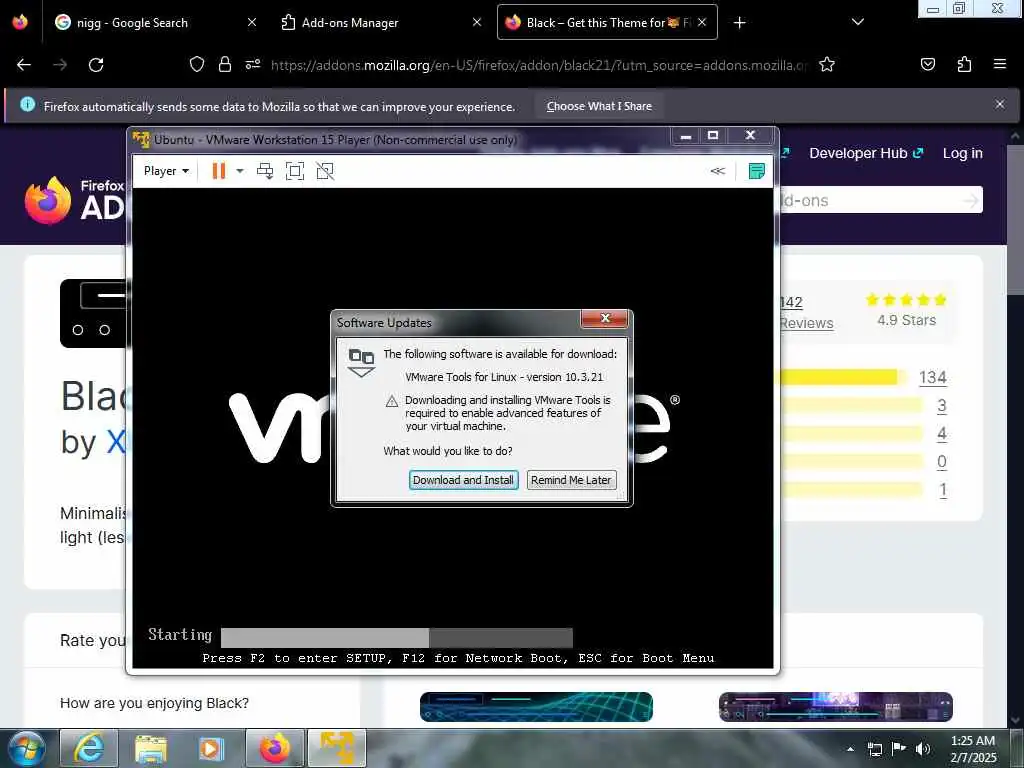Screen dimensions: 1024x768
Task: Open Save to Pocket icon
Action: 928,65
